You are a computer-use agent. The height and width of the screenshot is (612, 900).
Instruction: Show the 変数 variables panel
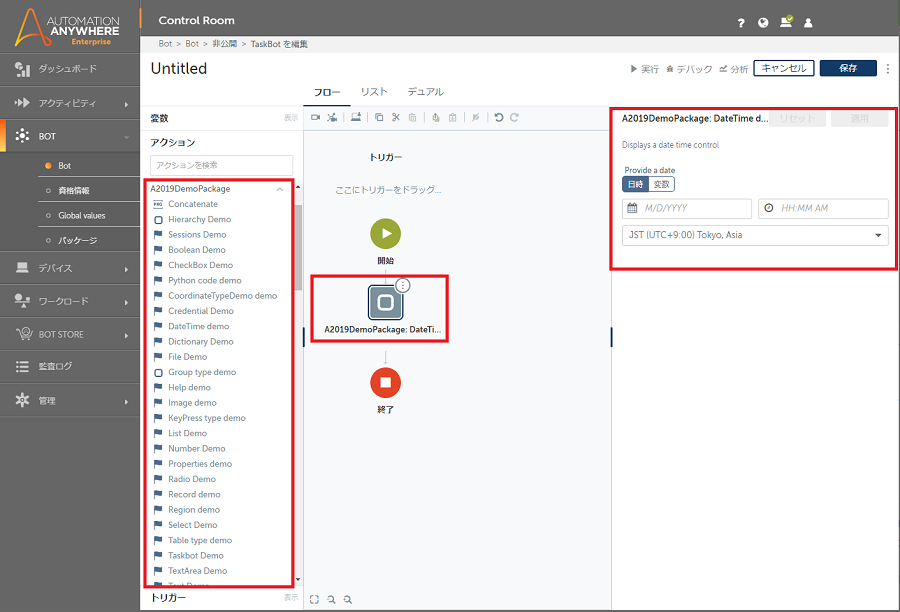point(291,118)
